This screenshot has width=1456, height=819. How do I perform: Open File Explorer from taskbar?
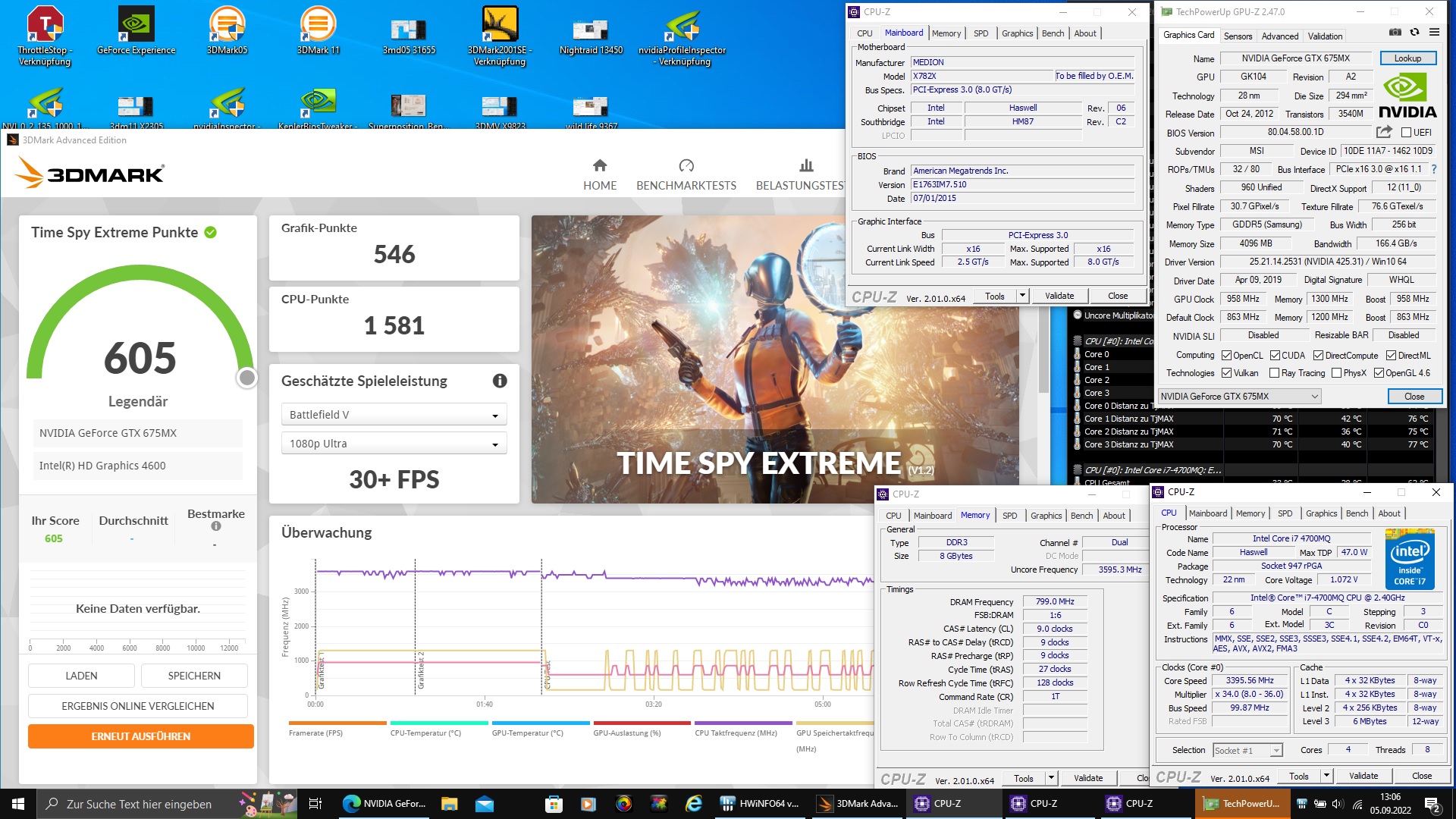click(x=449, y=804)
